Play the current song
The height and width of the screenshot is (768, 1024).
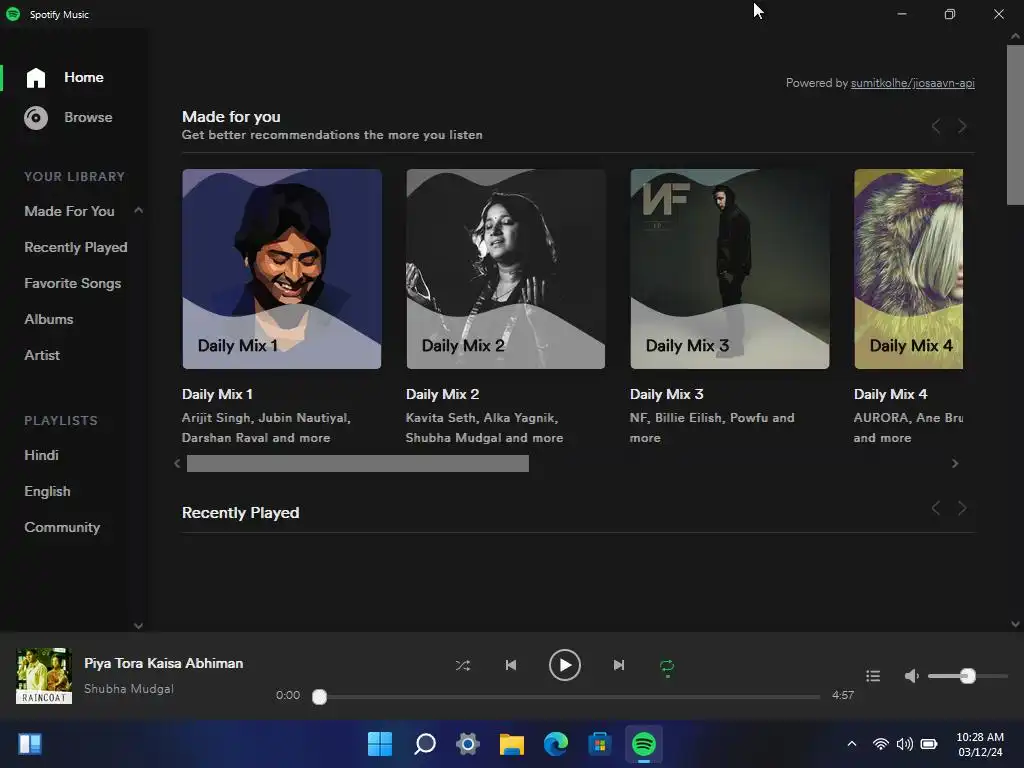coord(565,665)
